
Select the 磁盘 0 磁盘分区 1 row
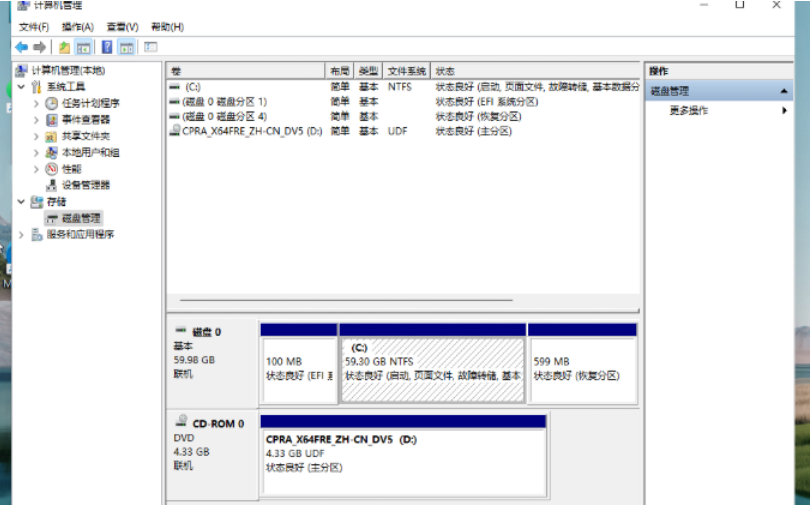point(404,102)
